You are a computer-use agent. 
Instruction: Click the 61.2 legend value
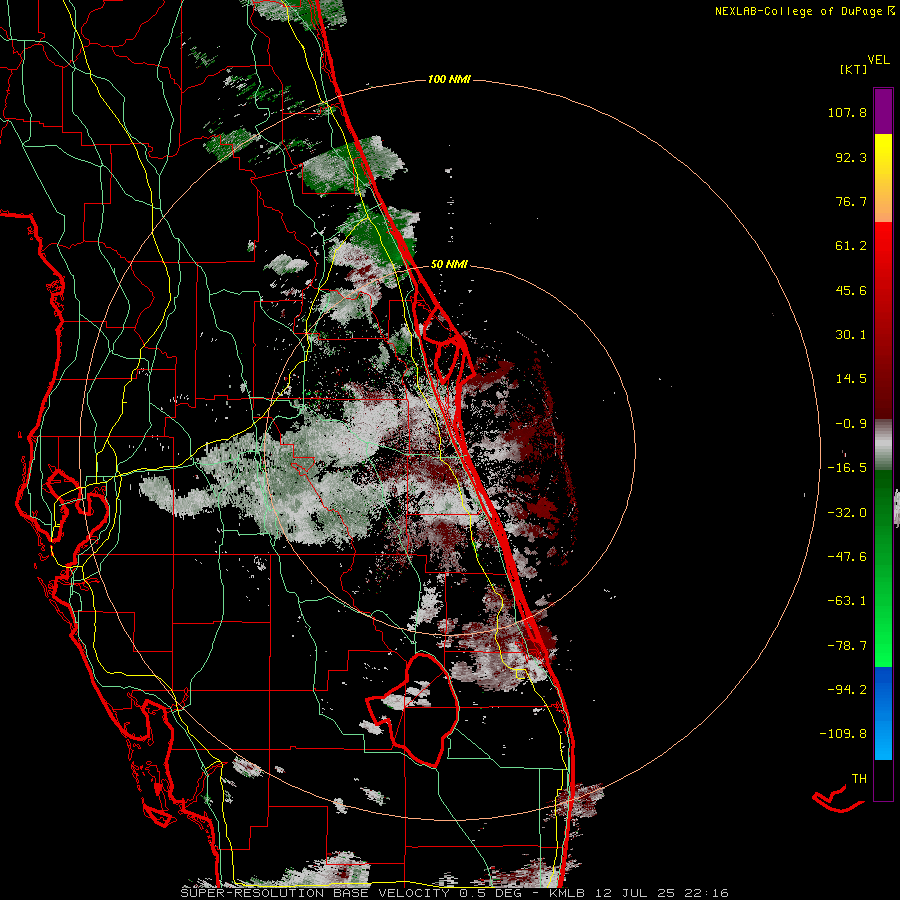click(x=851, y=246)
